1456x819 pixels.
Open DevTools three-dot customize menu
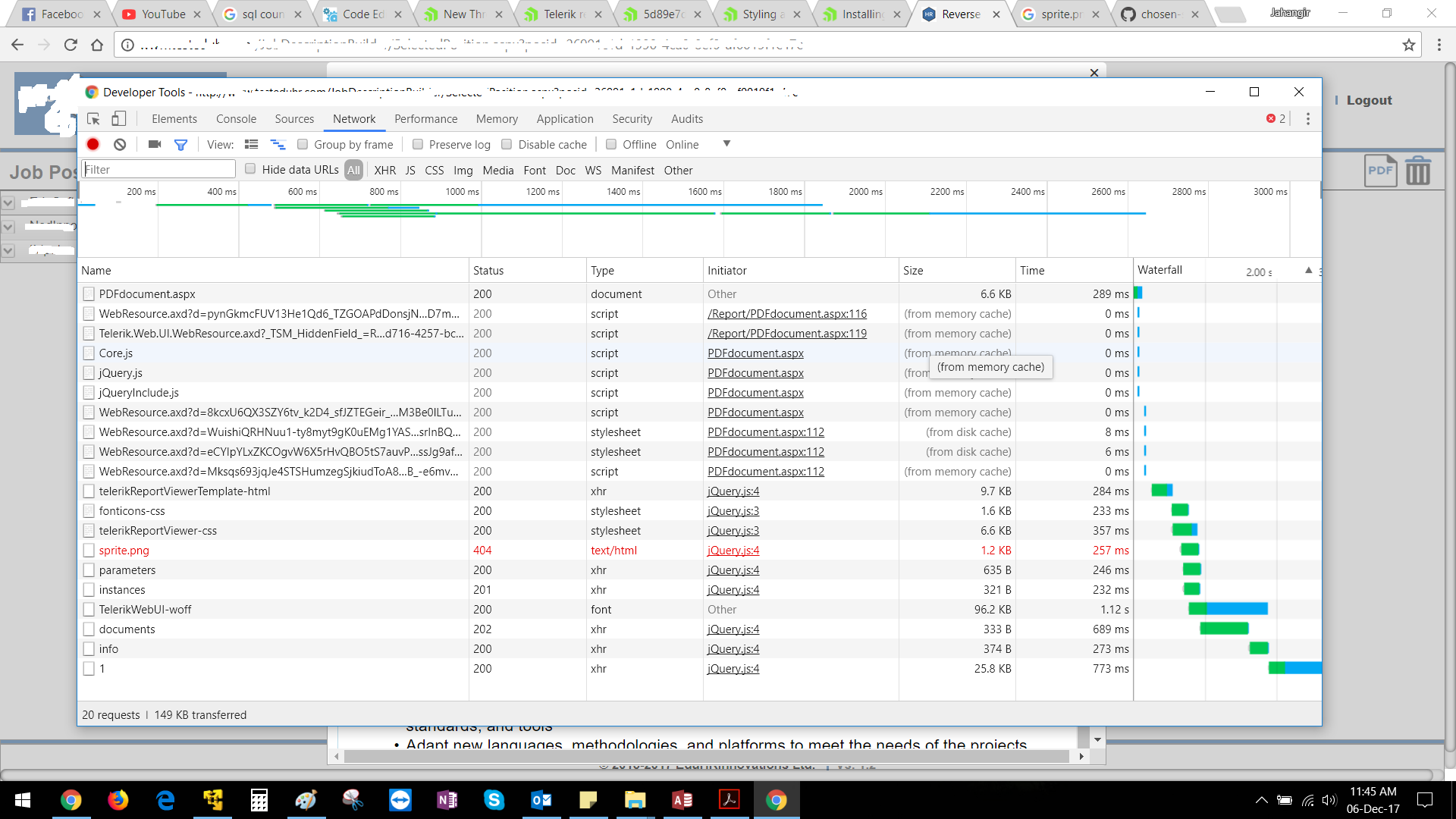pyautogui.click(x=1307, y=119)
